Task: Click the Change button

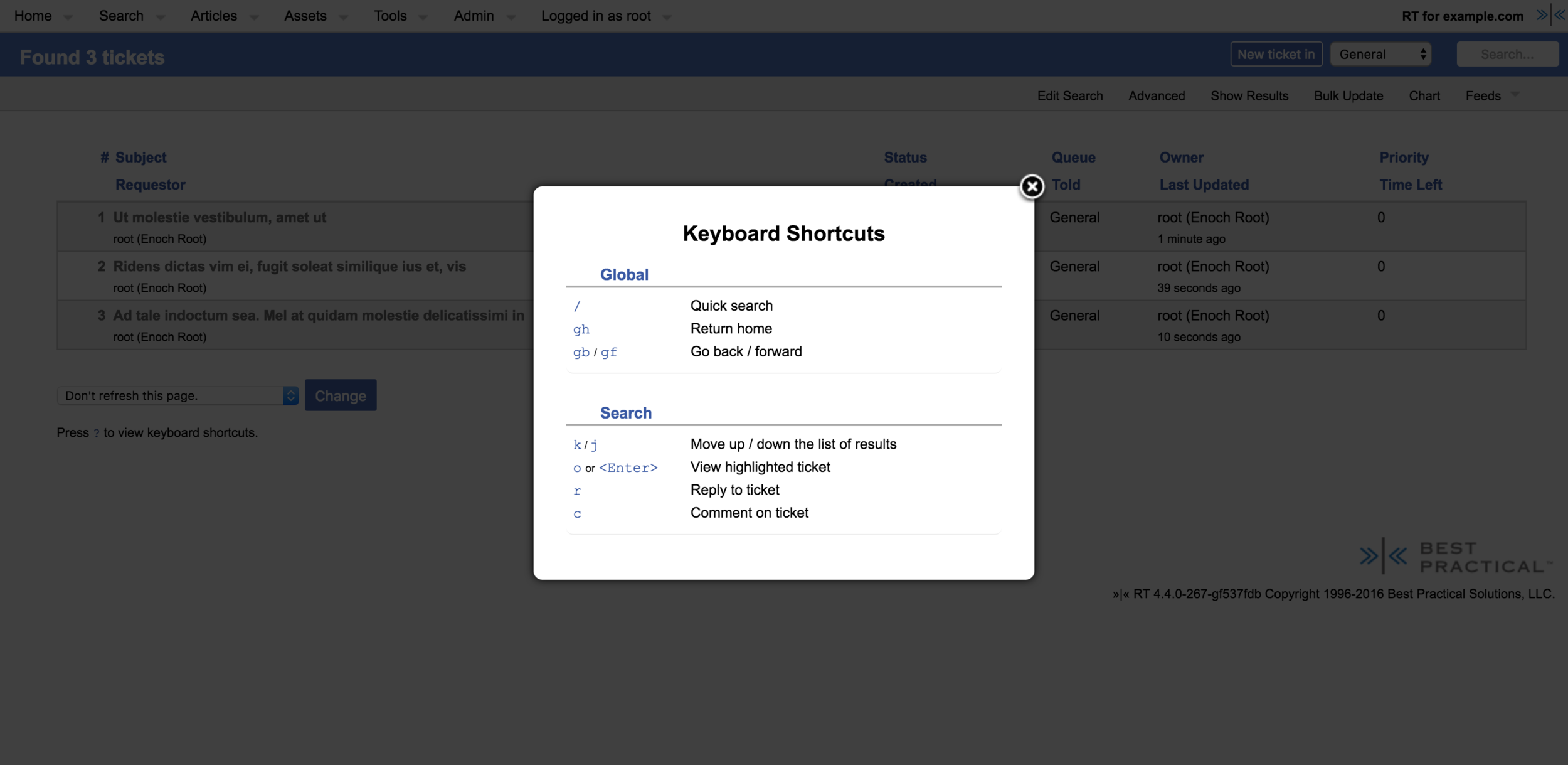Action: [x=341, y=395]
